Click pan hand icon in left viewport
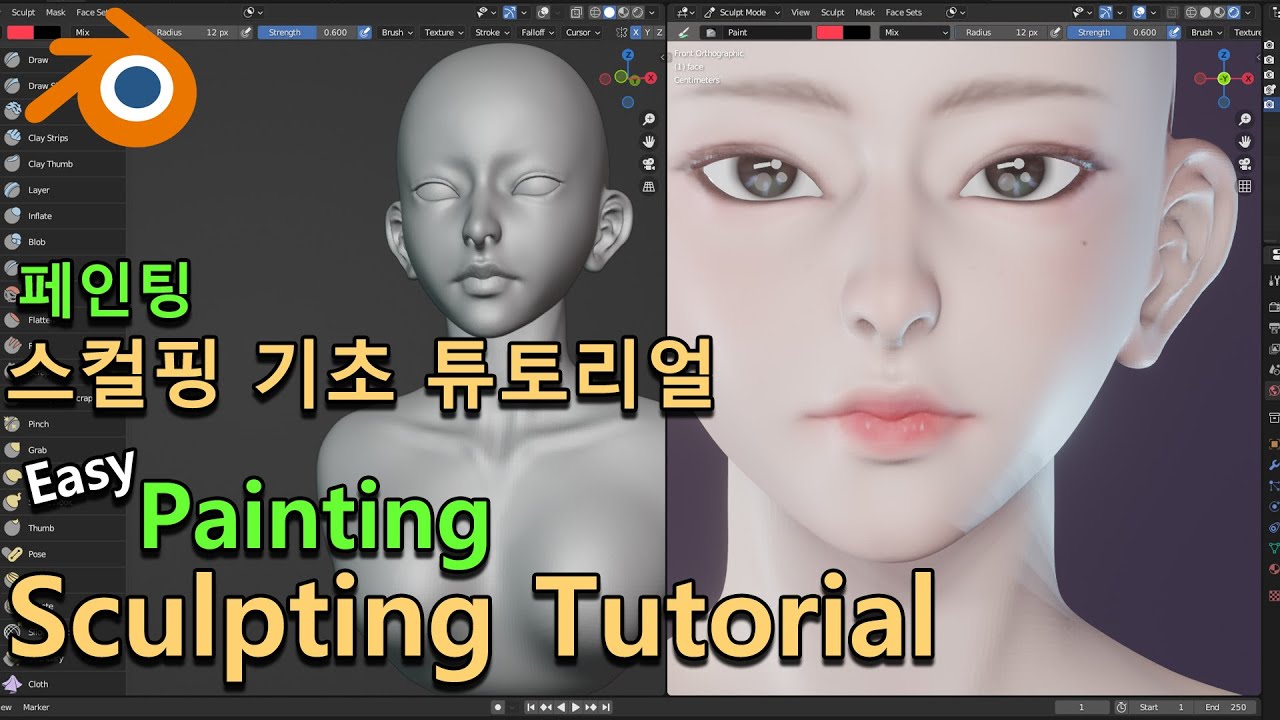Viewport: 1280px width, 720px height. pos(649,141)
